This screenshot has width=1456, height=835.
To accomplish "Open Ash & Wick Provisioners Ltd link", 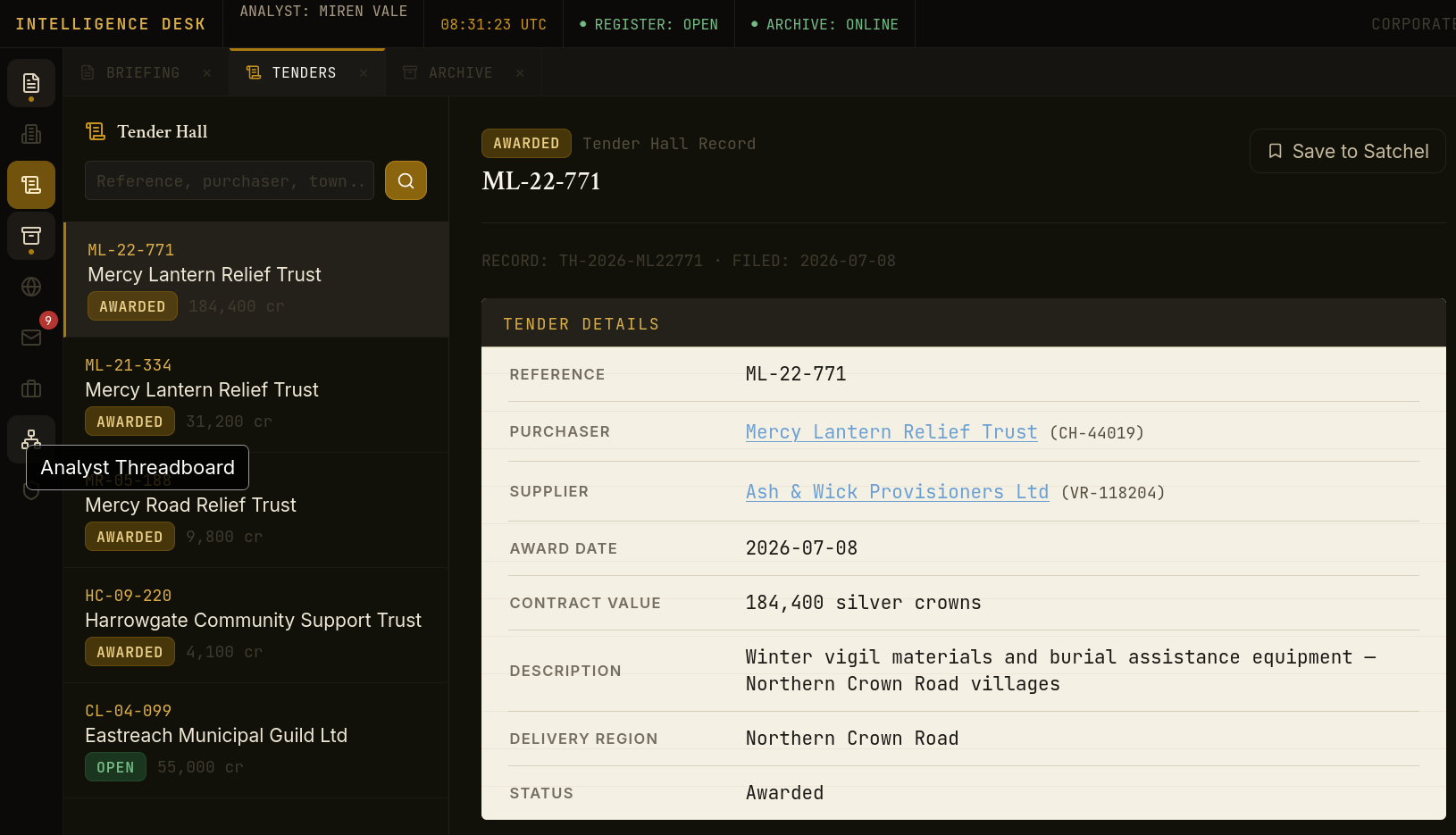I will [x=897, y=492].
